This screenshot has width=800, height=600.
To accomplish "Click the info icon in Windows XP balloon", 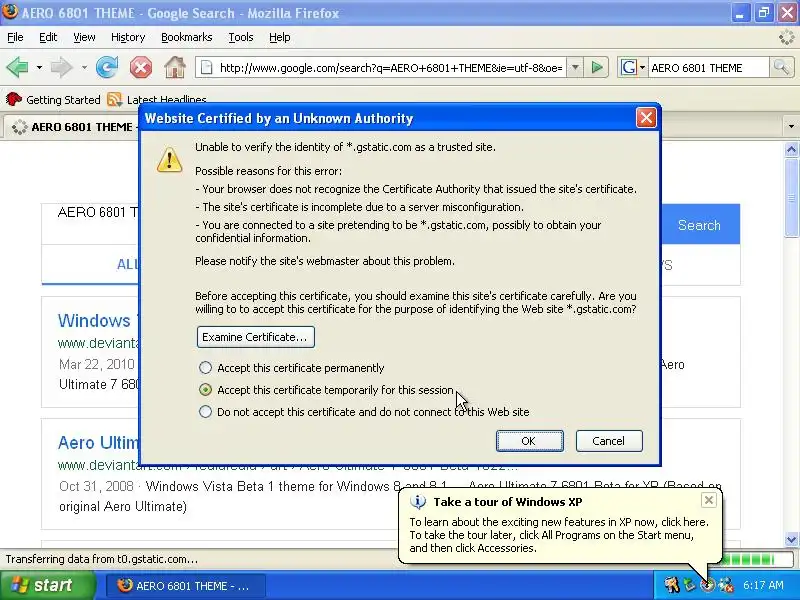I will click(418, 502).
